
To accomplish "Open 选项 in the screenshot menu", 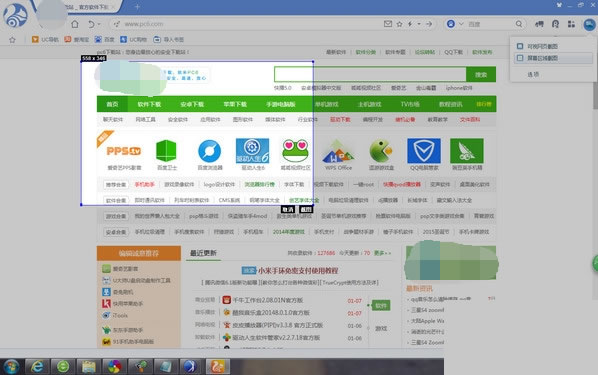I will pyautogui.click(x=533, y=74).
